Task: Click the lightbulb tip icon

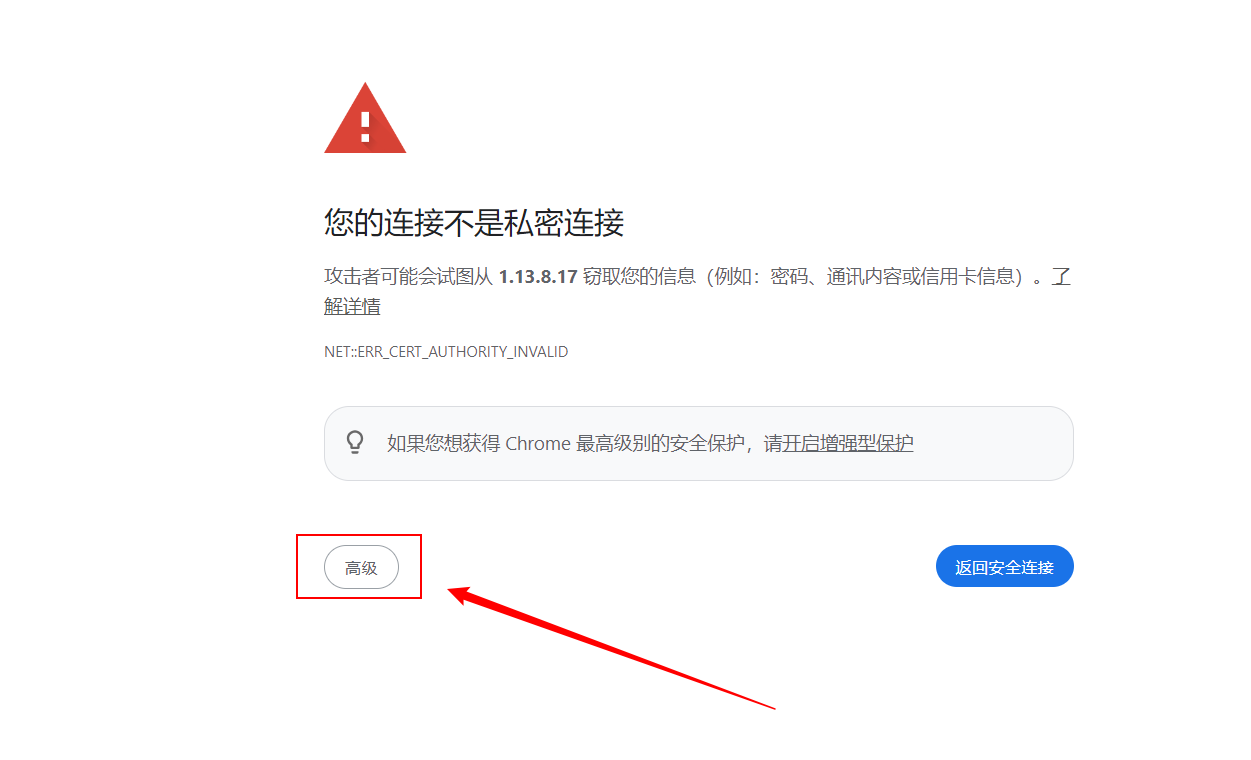Action: tap(354, 442)
